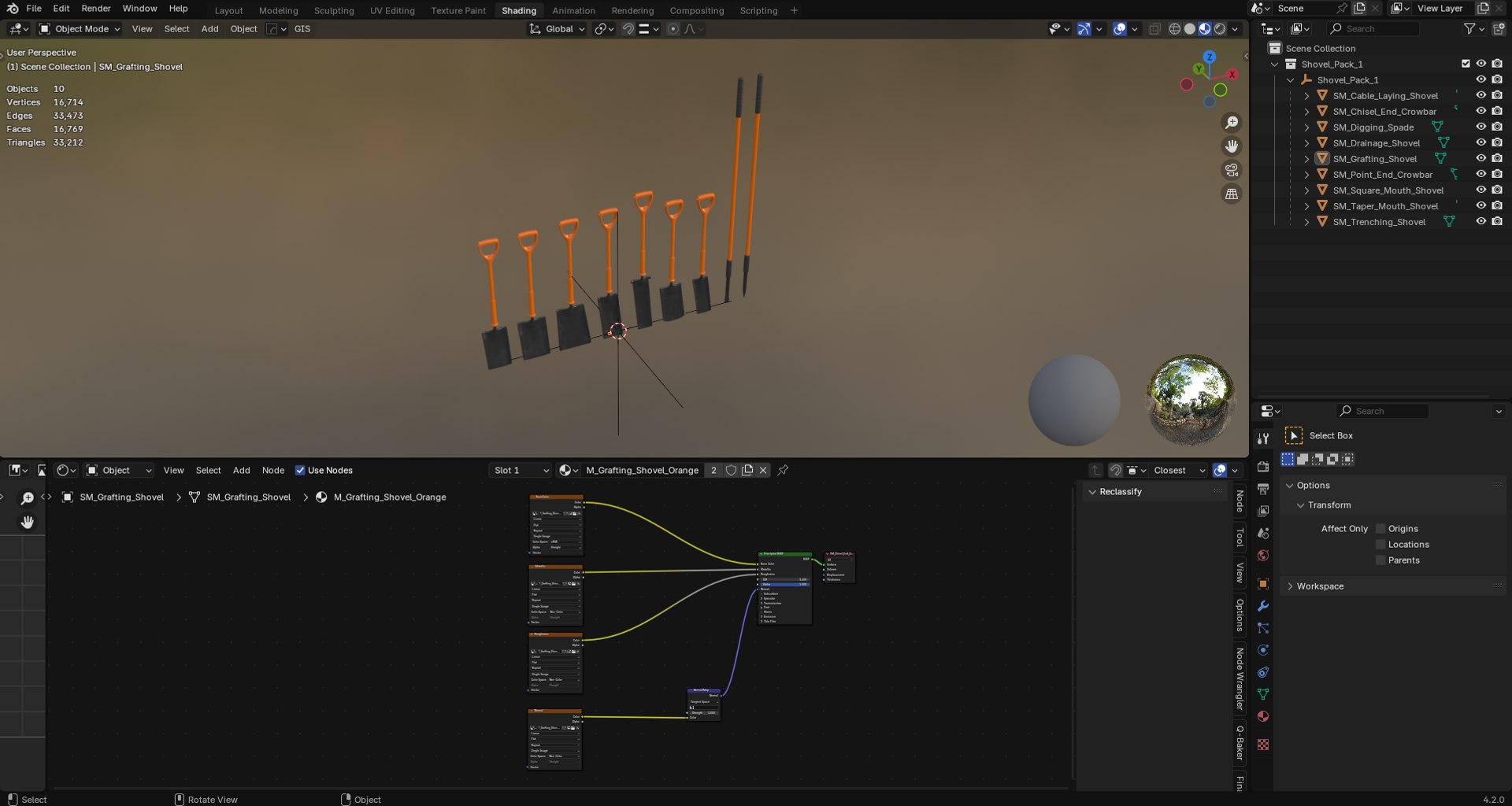Select solid viewport shading
This screenshot has width=1512, height=806.
click(1189, 29)
